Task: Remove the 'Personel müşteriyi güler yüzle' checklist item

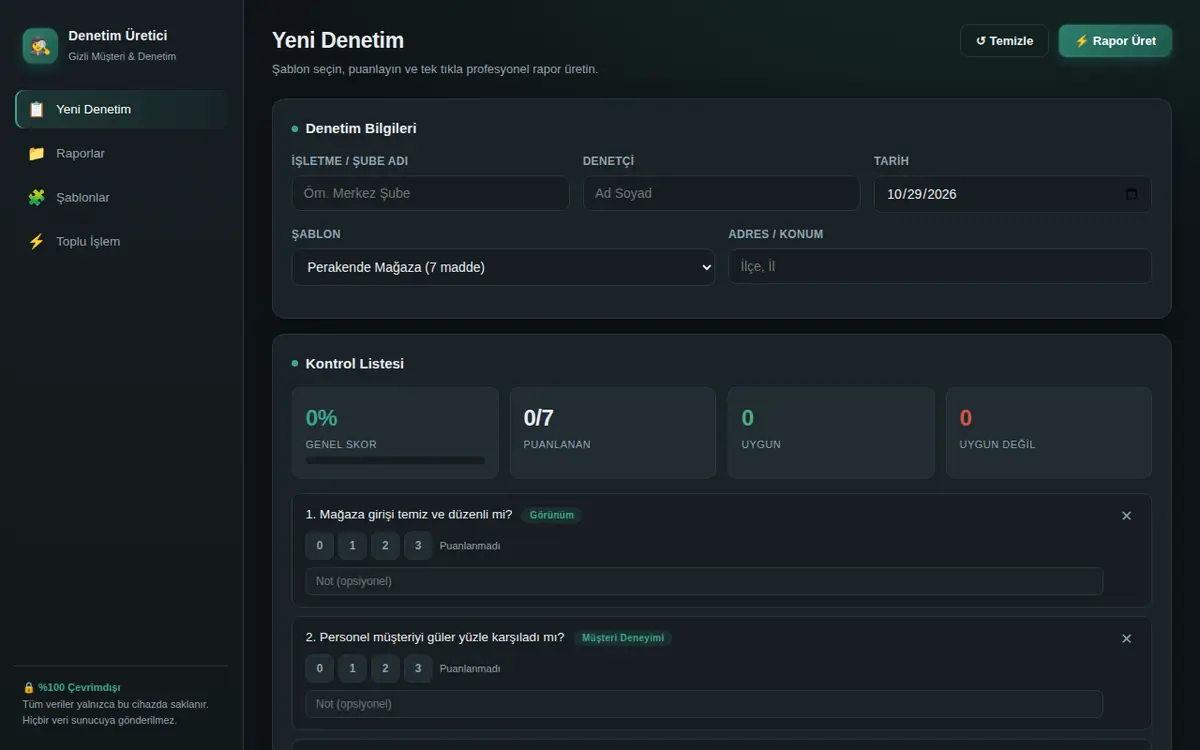Action: pyautogui.click(x=1126, y=639)
